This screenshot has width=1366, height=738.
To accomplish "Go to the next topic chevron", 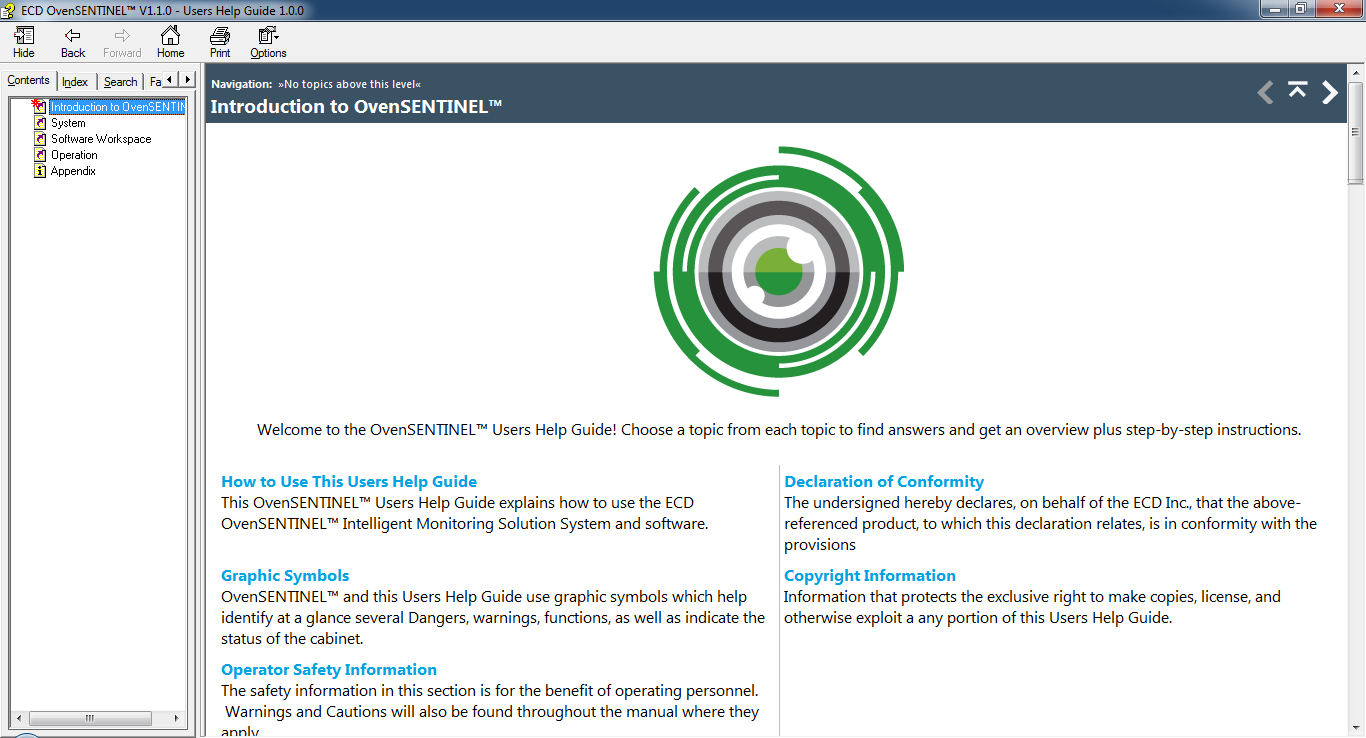I will [1330, 92].
